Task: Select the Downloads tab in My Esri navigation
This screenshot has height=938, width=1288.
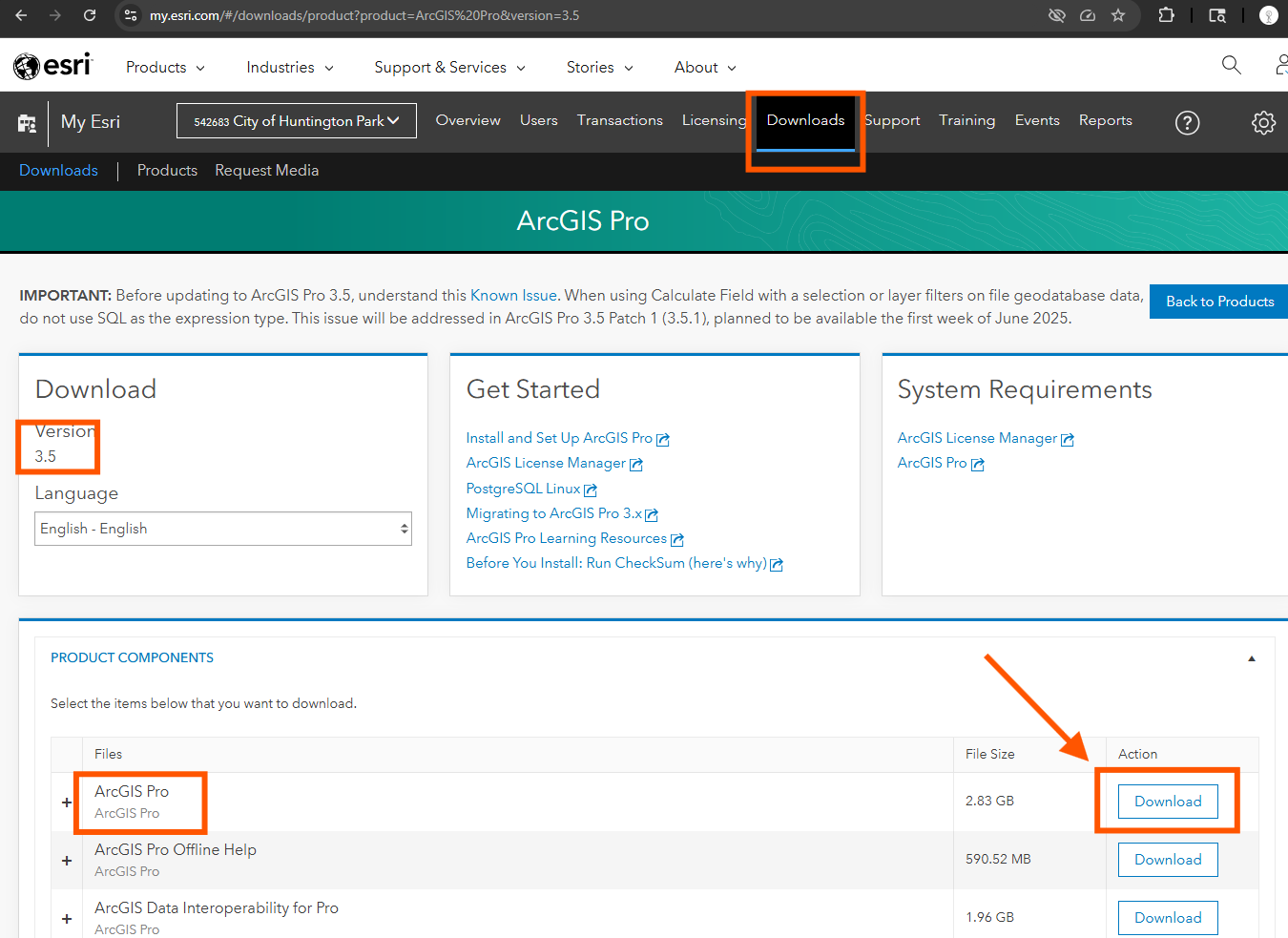Action: click(805, 120)
